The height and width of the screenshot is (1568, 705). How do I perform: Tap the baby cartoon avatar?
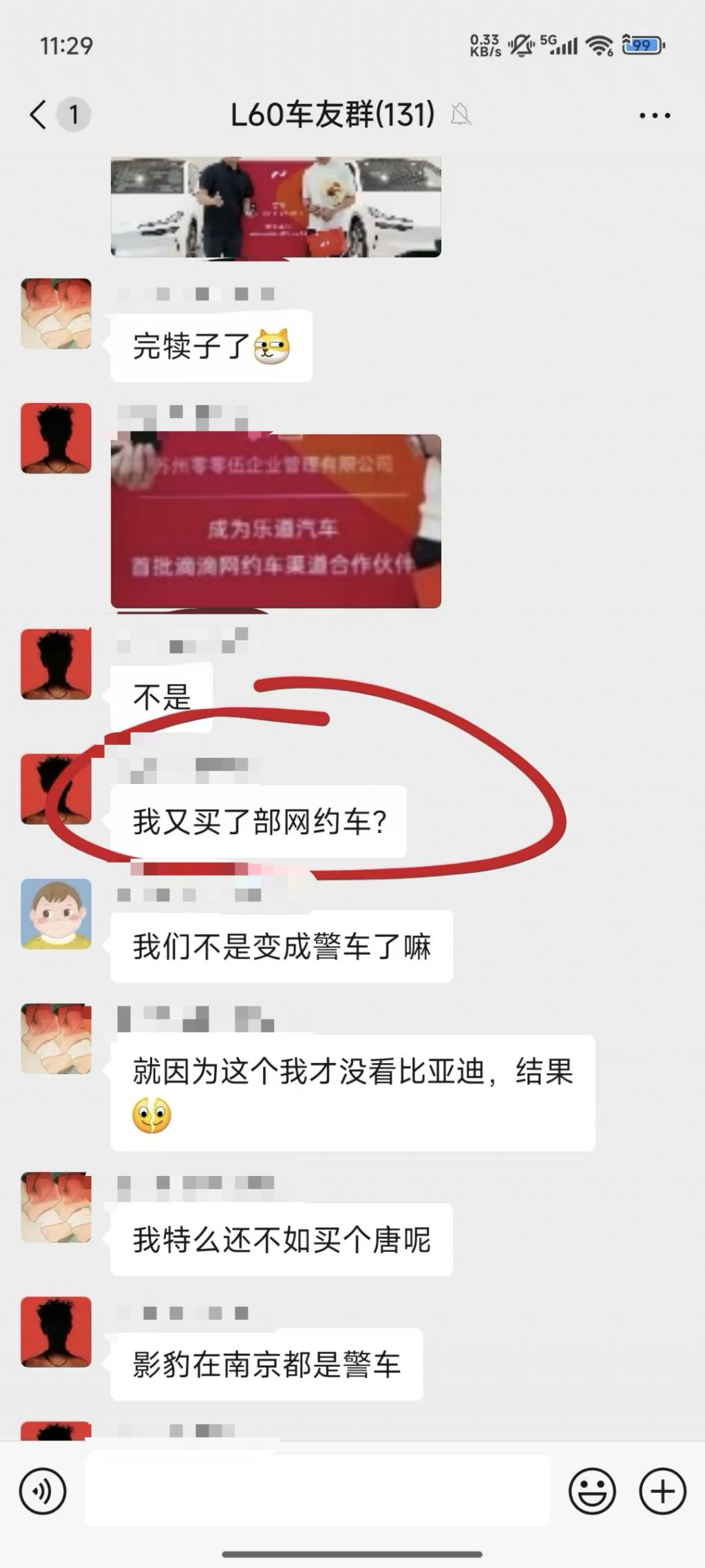(56, 914)
